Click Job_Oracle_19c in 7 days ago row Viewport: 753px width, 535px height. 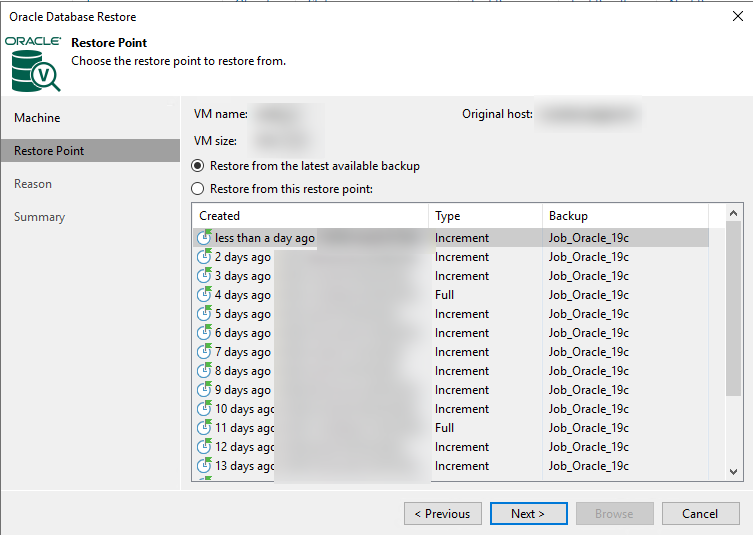tap(589, 352)
